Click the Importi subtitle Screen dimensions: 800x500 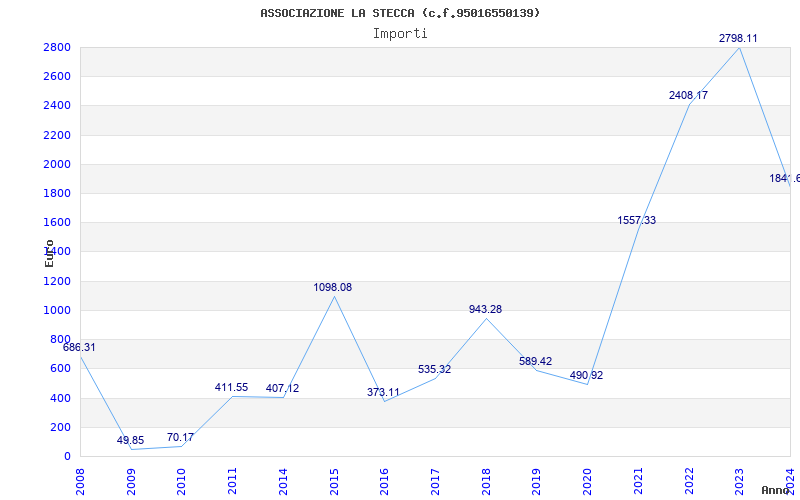[400, 34]
